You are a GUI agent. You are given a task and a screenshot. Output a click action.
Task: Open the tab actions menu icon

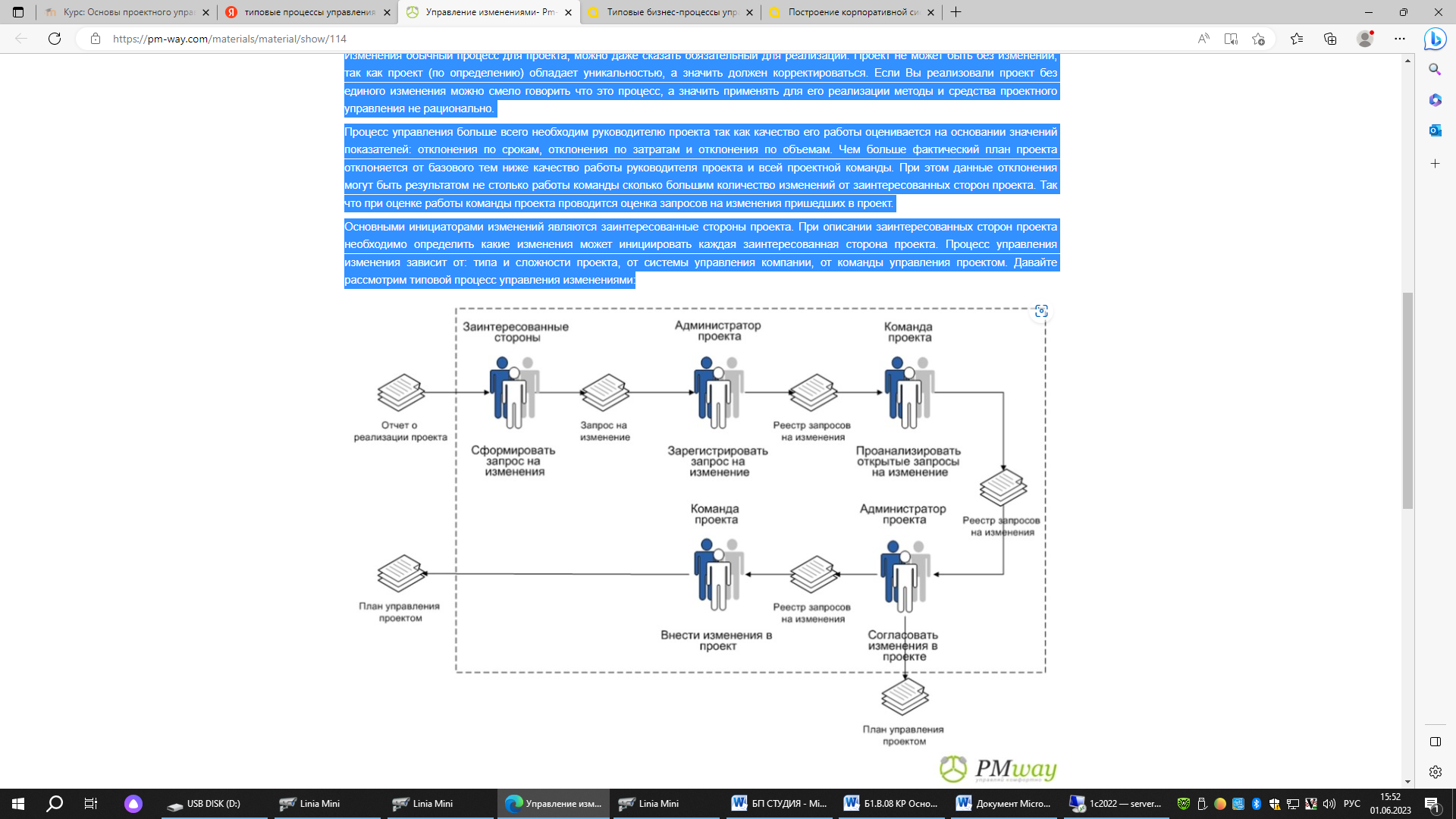point(18,12)
